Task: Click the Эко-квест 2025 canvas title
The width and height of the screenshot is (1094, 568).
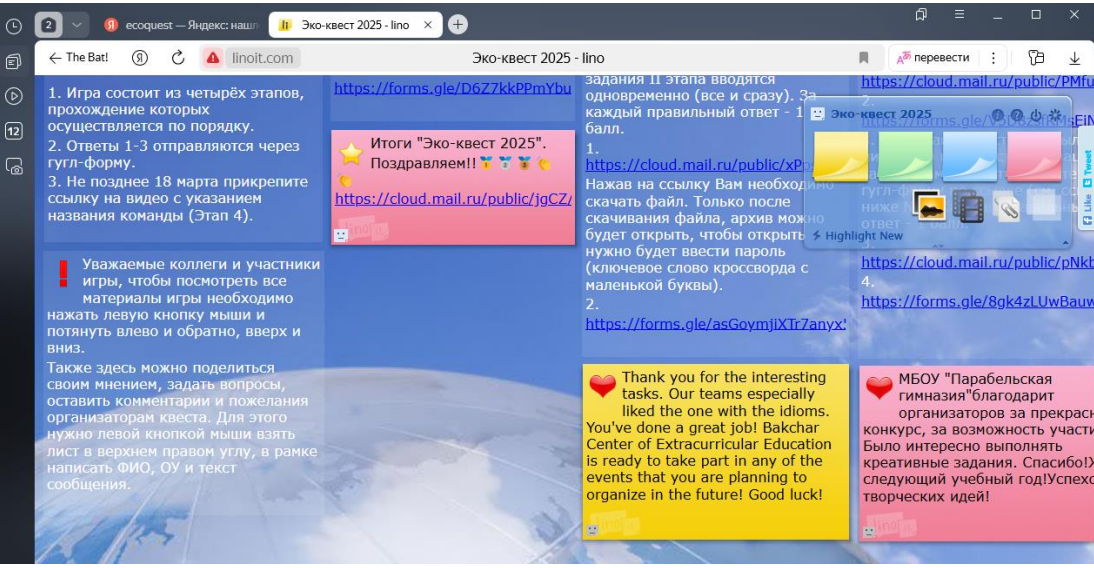Action: click(881, 114)
